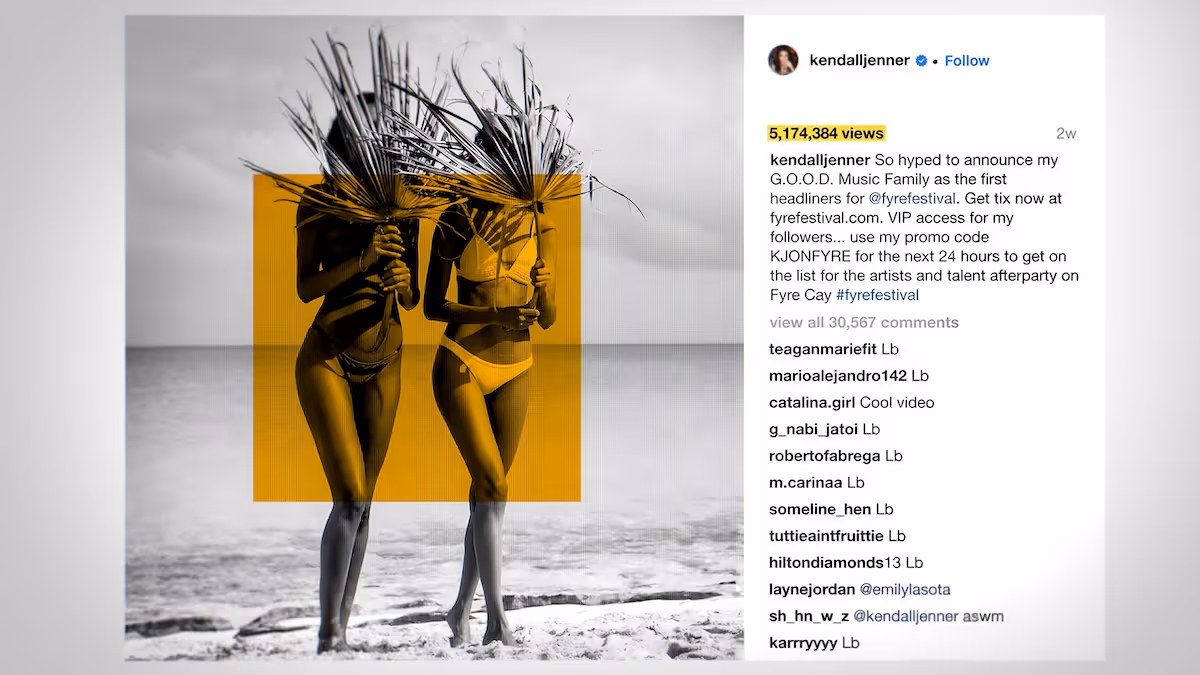Open marioalejandro142 commenter profile
This screenshot has height=675, width=1200.
coord(838,376)
